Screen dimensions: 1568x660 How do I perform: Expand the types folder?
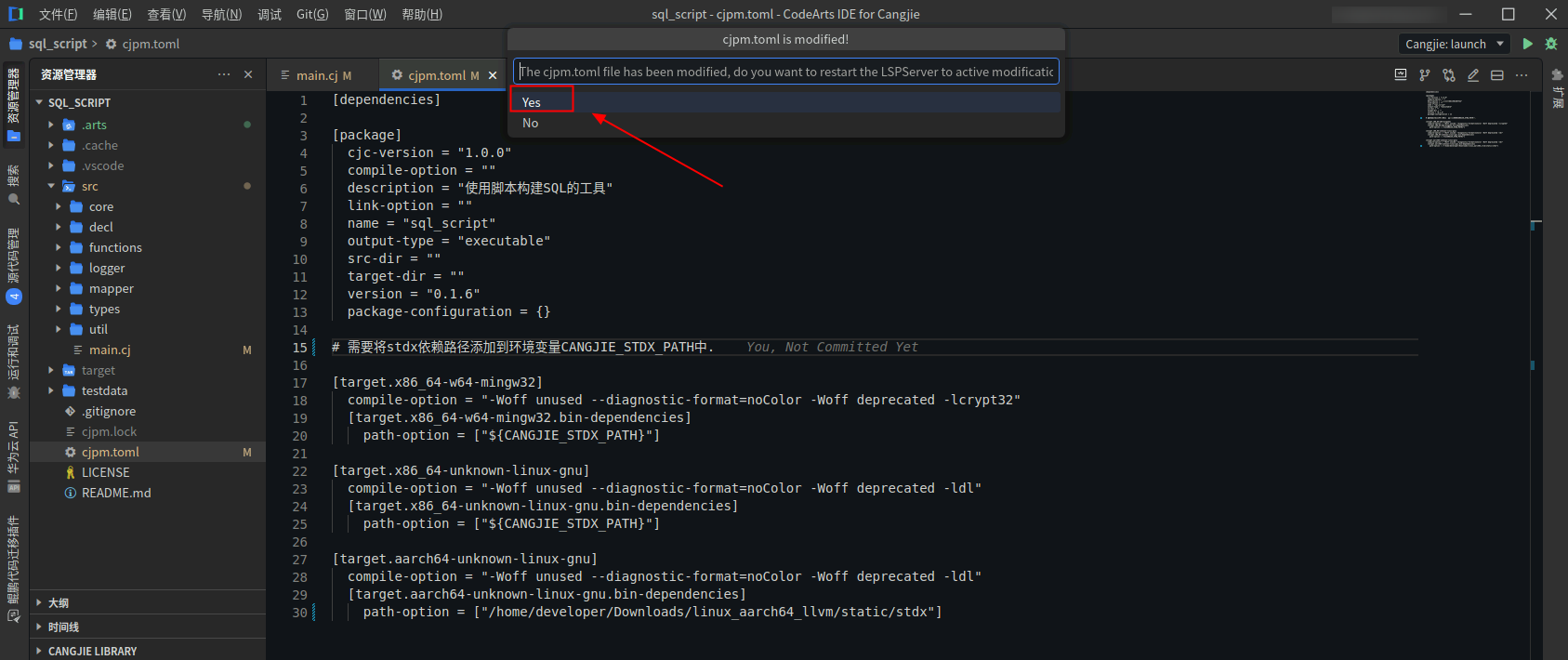[x=59, y=309]
